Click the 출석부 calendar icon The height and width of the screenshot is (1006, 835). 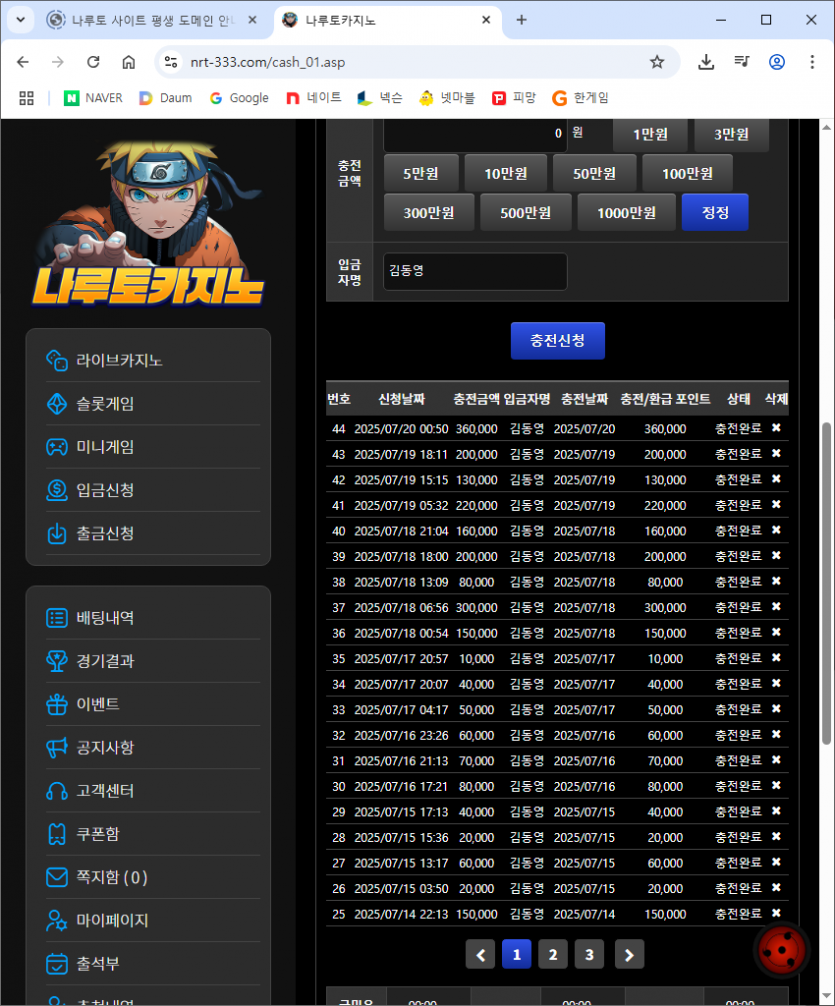click(x=56, y=963)
